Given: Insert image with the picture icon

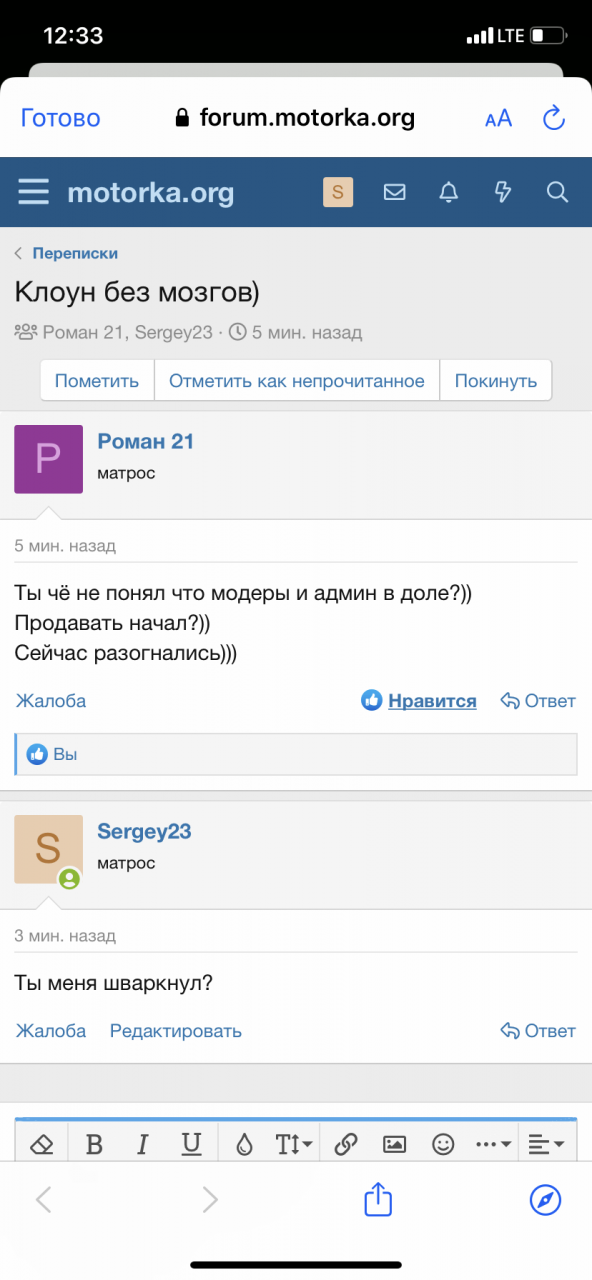Looking at the screenshot, I should pyautogui.click(x=395, y=1144).
